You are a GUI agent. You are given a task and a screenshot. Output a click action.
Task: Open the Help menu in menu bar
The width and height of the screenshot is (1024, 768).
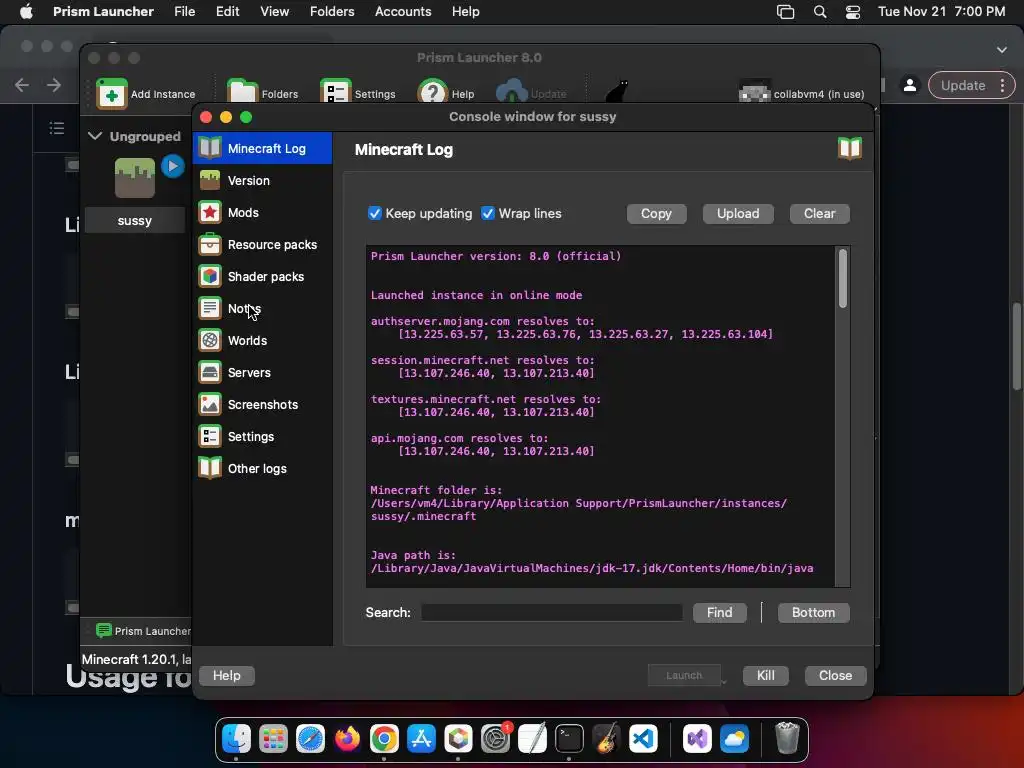point(466,11)
